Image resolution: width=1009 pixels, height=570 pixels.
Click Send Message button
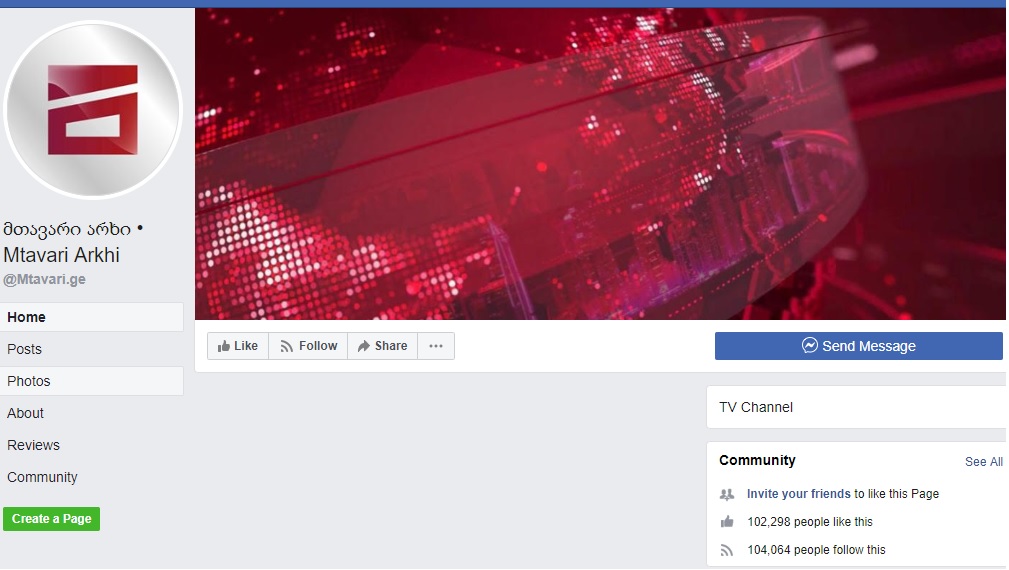[858, 346]
